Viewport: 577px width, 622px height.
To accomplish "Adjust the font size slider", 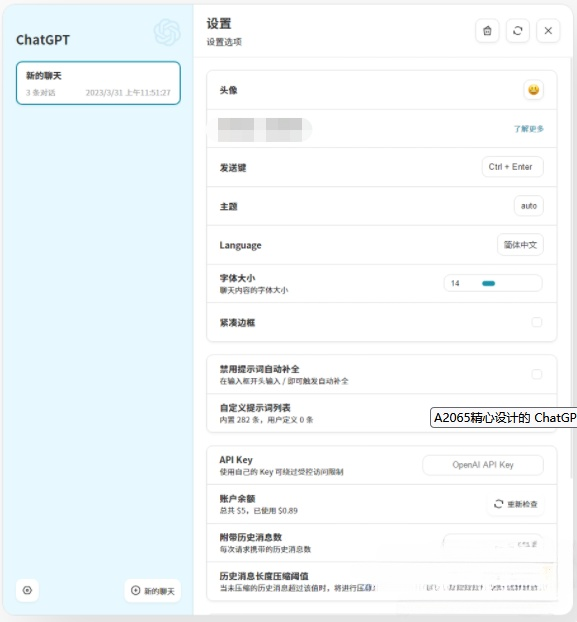I will pyautogui.click(x=493, y=283).
